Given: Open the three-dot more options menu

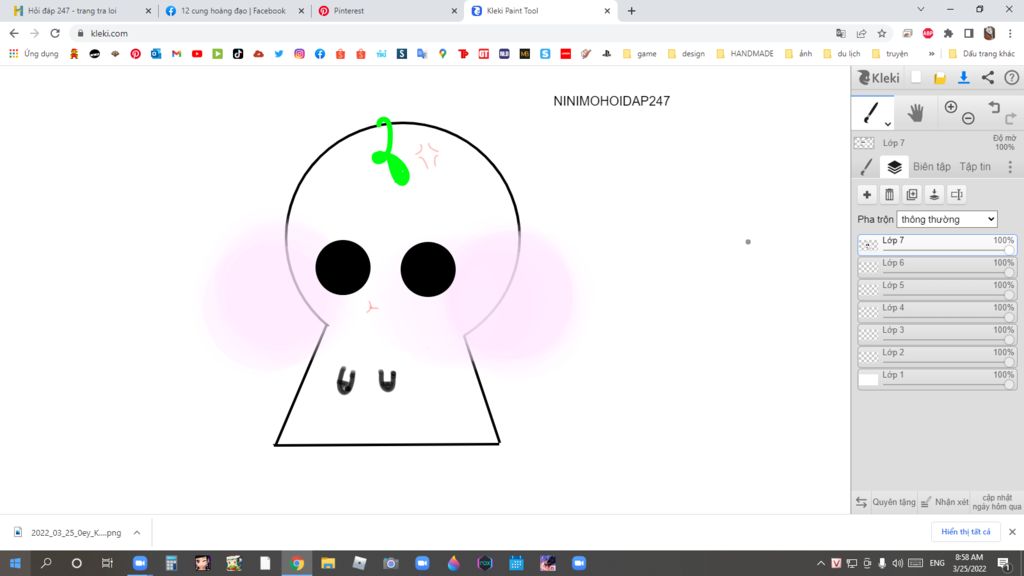Looking at the screenshot, I should pyautogui.click(x=1010, y=167).
